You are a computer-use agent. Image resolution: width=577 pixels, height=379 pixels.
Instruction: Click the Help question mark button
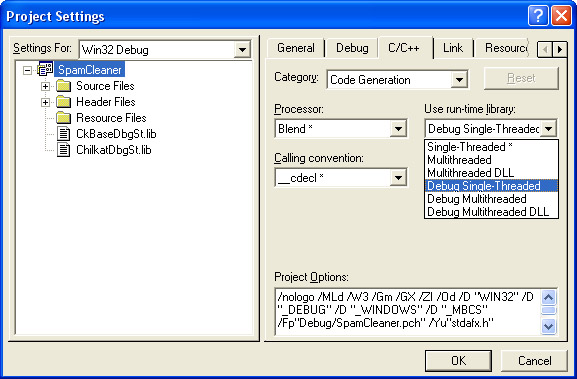coord(538,16)
